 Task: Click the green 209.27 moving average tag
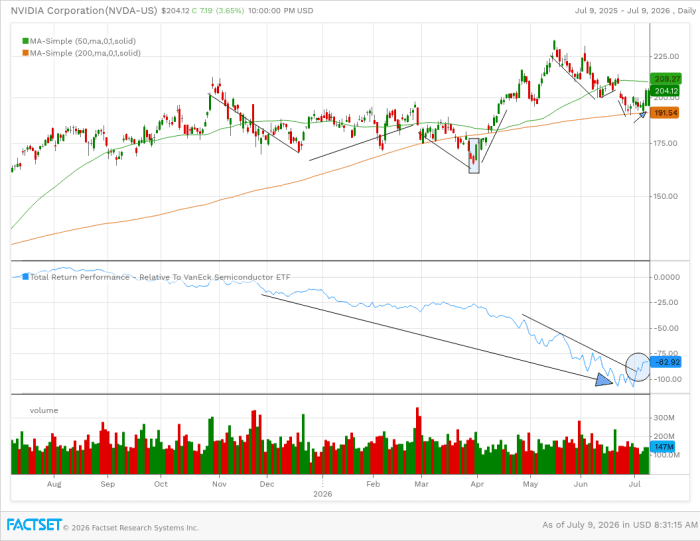pos(666,79)
